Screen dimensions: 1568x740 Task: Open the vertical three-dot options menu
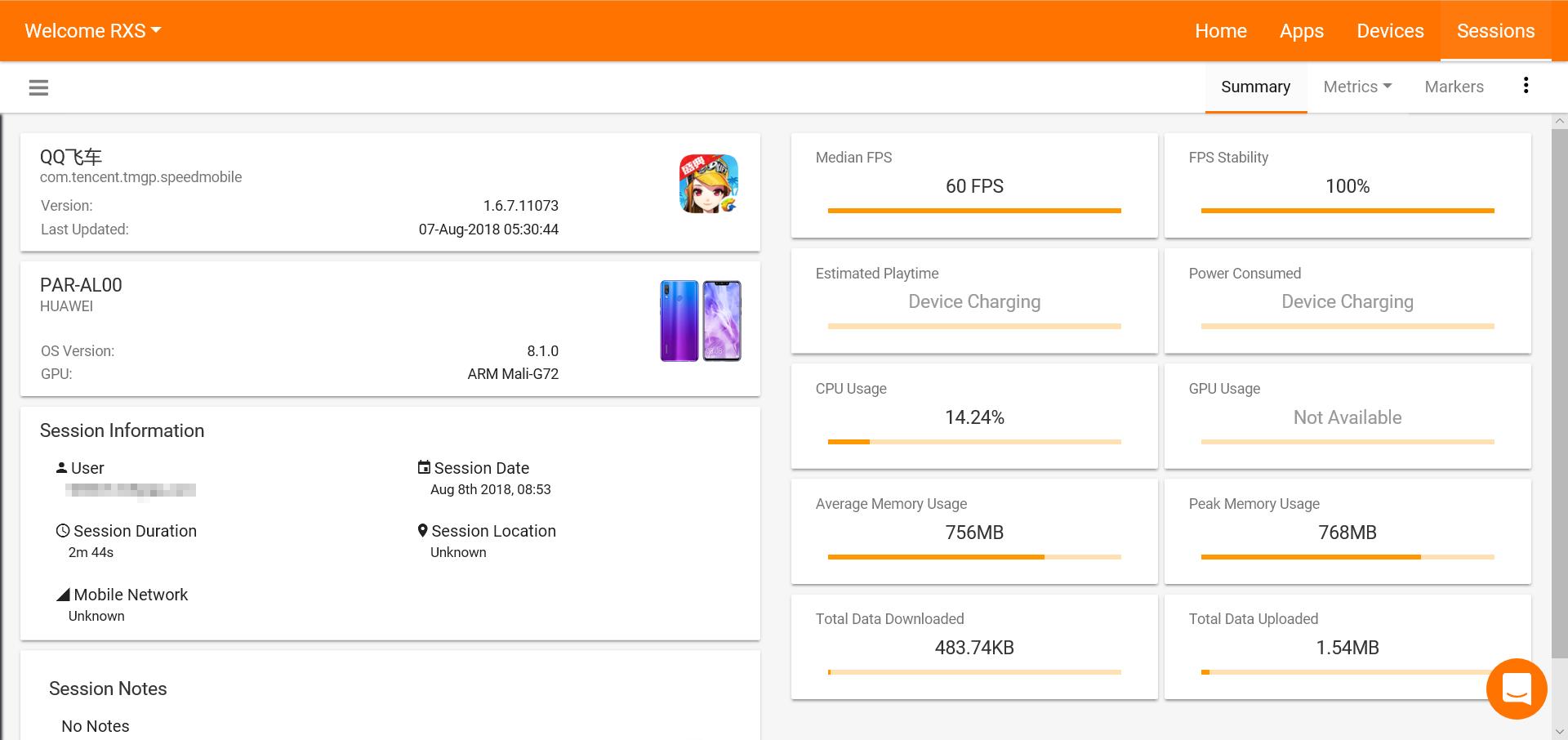[1526, 86]
